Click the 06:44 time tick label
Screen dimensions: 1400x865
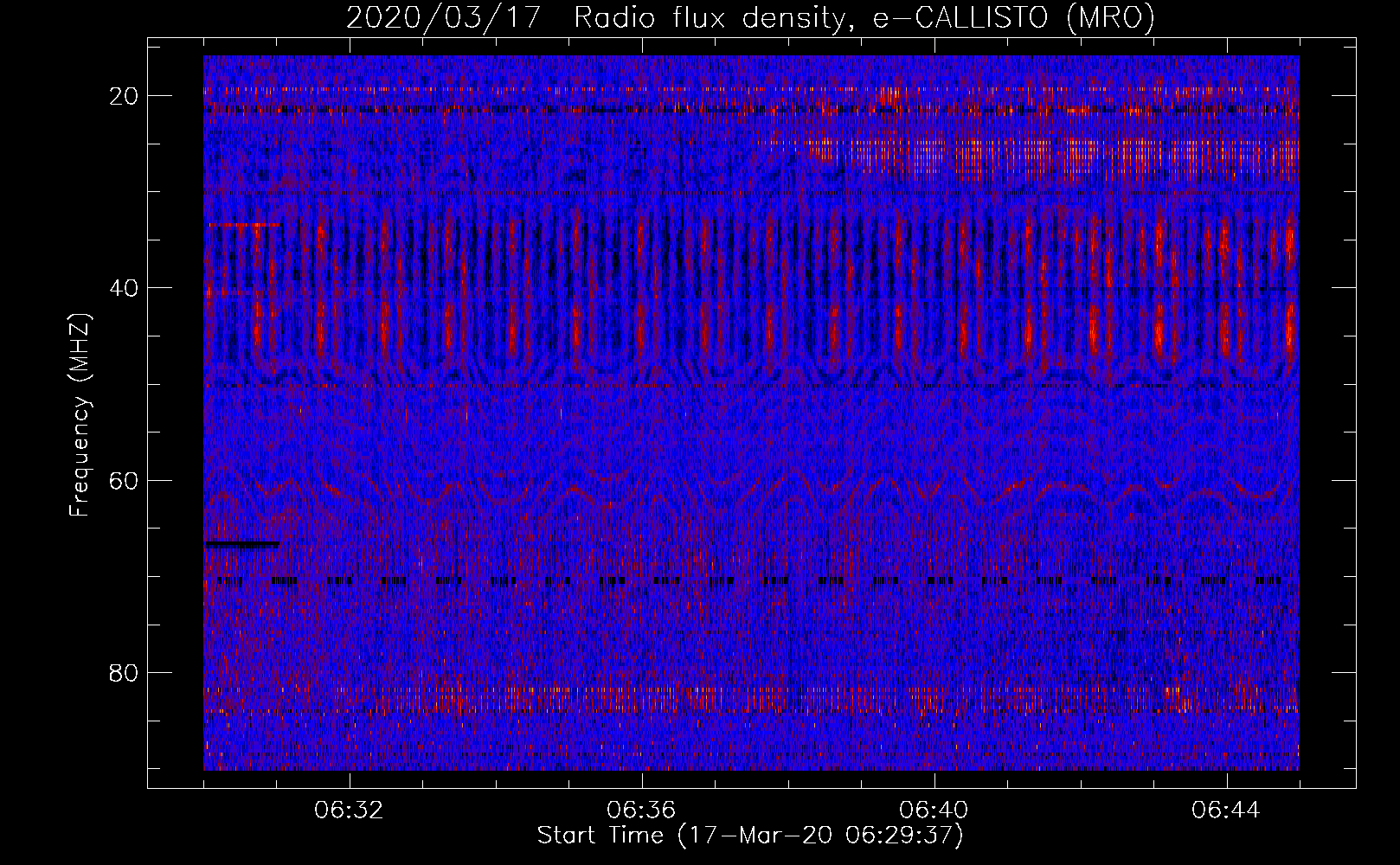coord(1226,811)
